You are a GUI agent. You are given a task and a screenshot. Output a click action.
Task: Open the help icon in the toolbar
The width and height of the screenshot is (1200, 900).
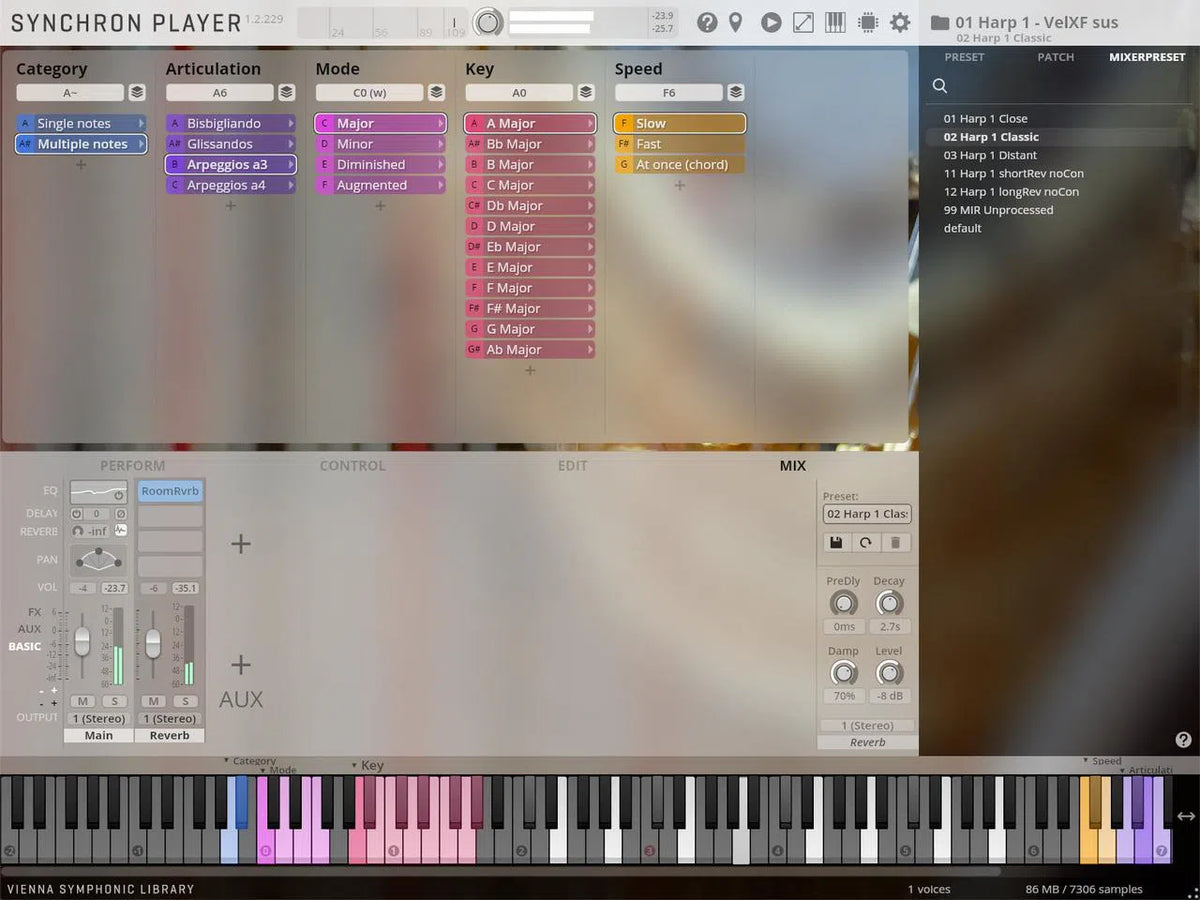pyautogui.click(x=707, y=22)
